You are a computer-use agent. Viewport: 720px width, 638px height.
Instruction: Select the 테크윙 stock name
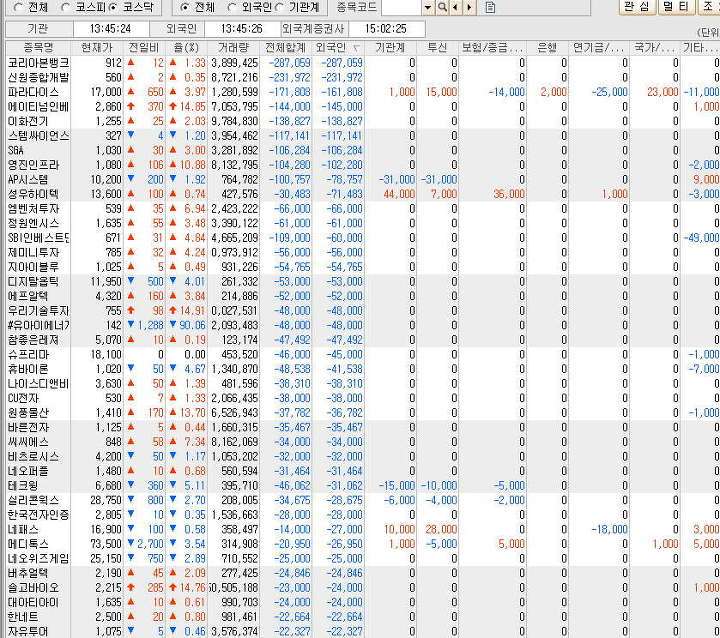23,486
